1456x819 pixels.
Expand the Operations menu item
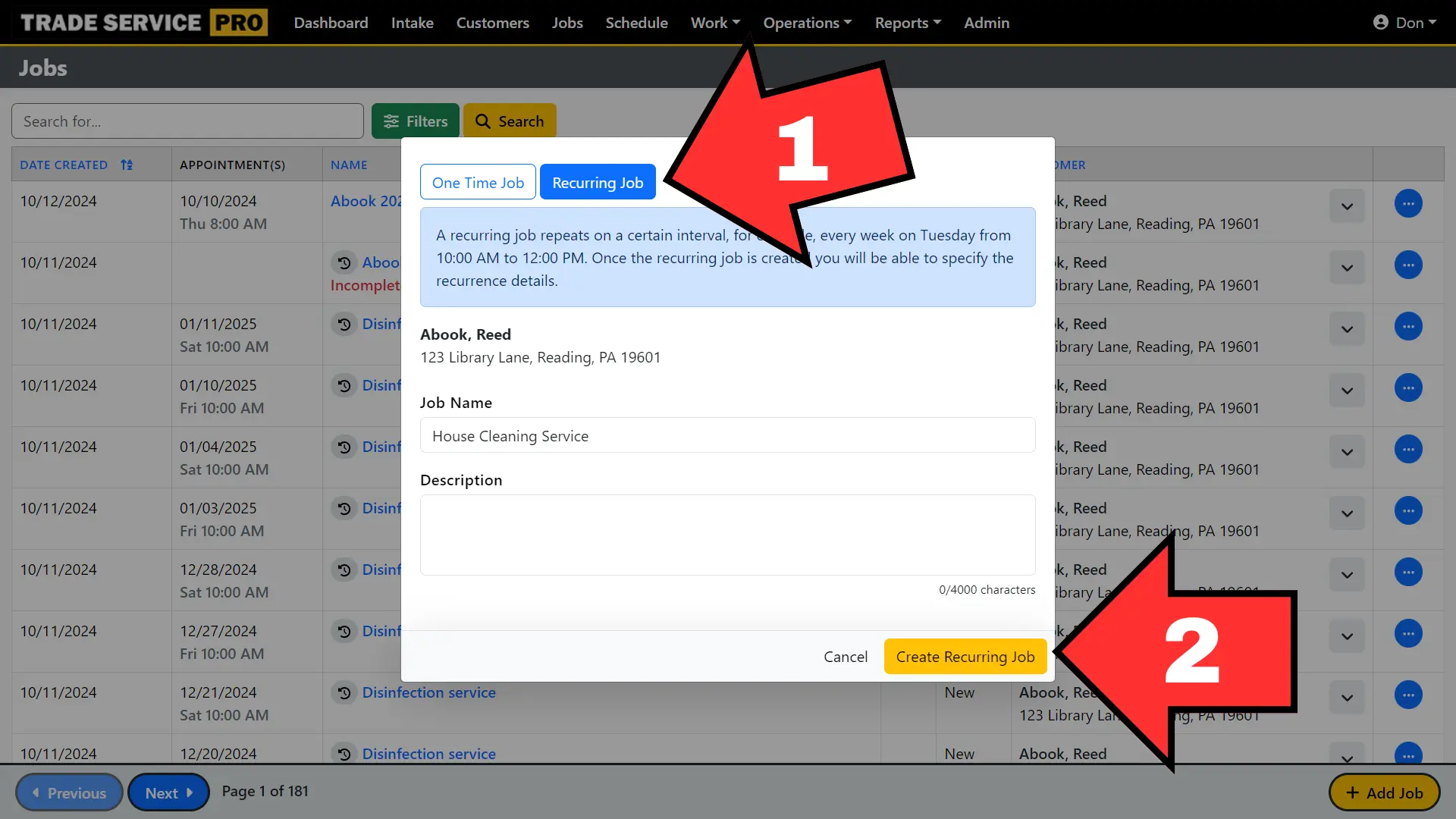point(807,22)
